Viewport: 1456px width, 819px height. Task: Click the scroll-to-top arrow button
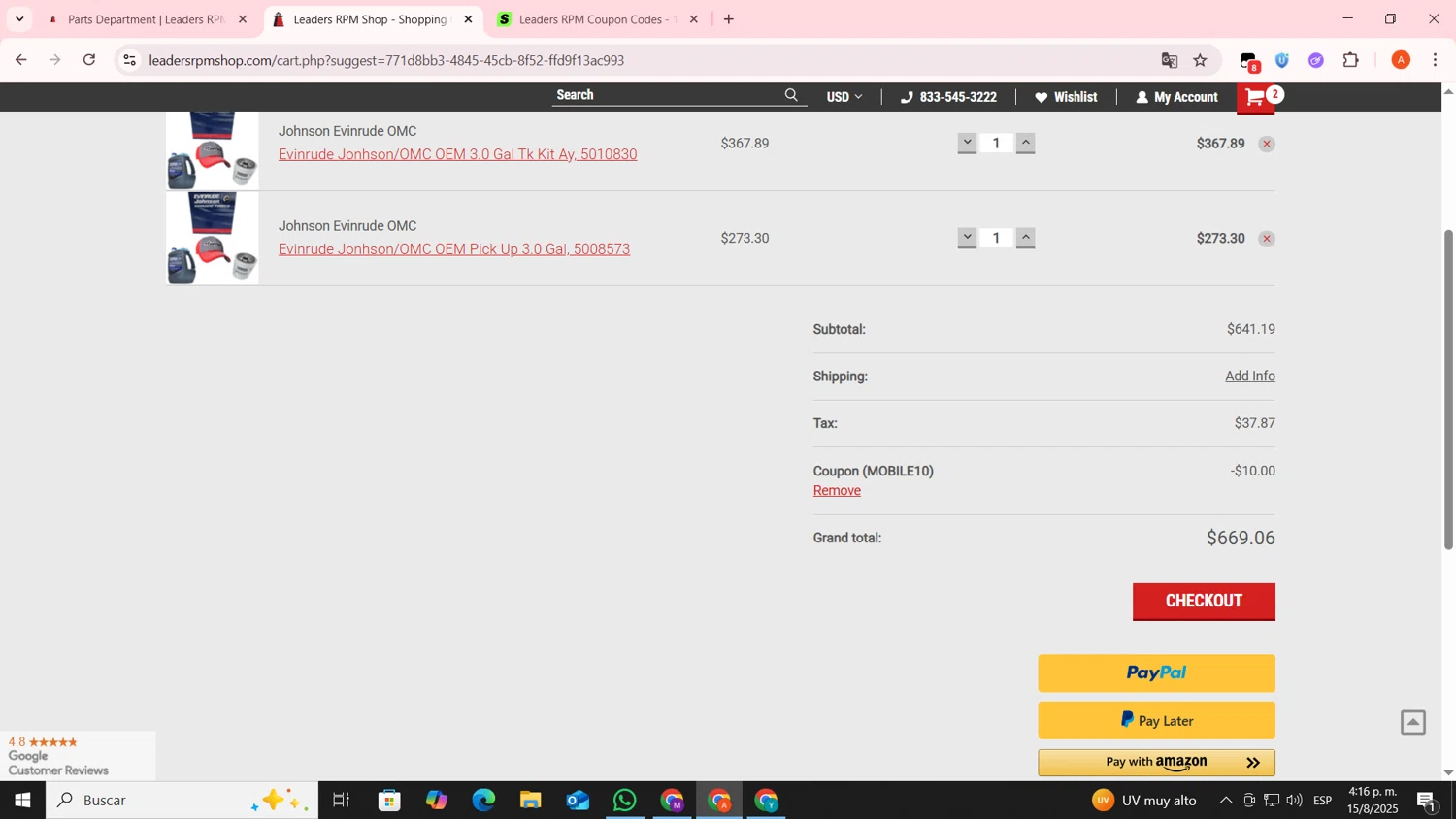[1413, 723]
